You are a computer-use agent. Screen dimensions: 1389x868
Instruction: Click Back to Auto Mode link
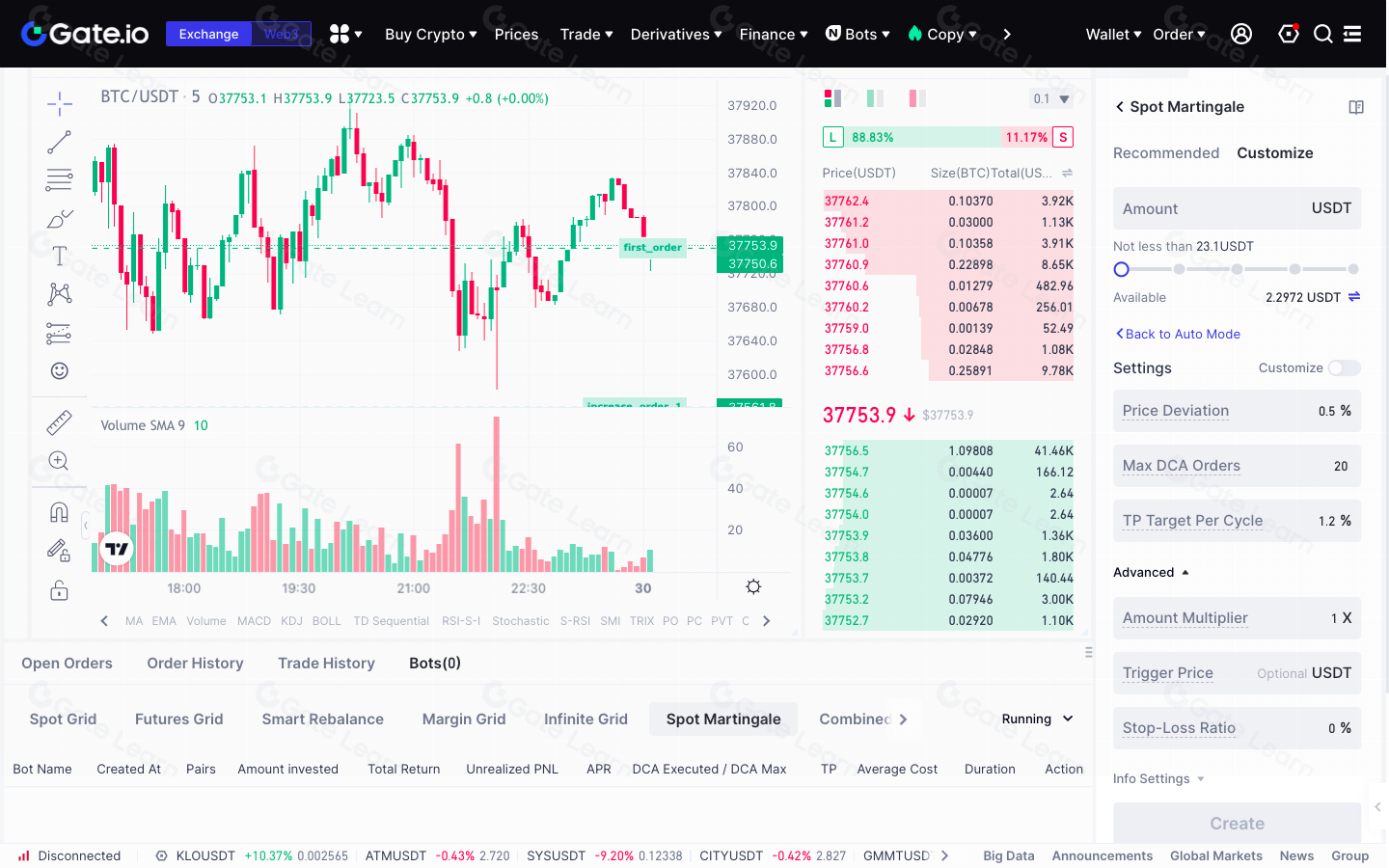1177,334
